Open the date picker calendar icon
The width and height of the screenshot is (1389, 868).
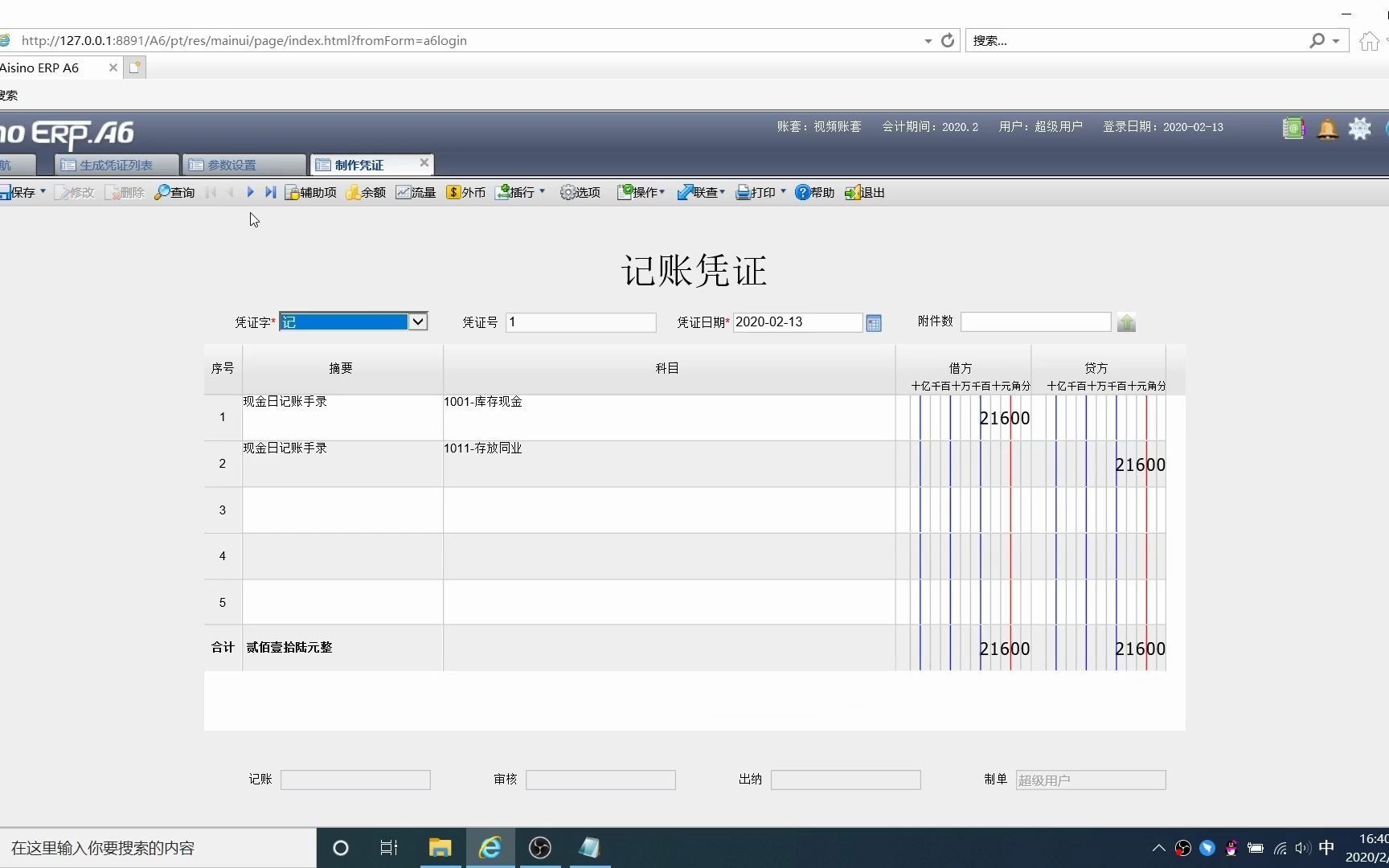click(874, 323)
